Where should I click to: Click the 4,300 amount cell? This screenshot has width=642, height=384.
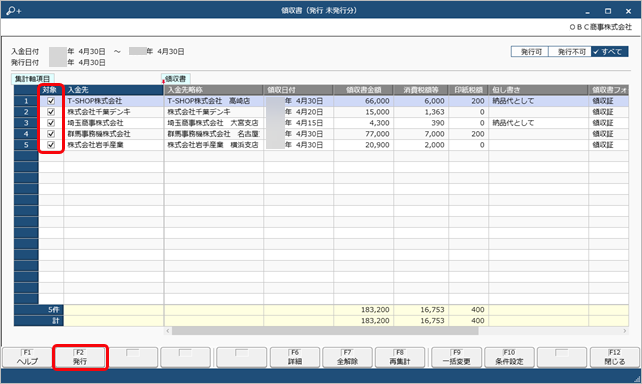(364, 123)
